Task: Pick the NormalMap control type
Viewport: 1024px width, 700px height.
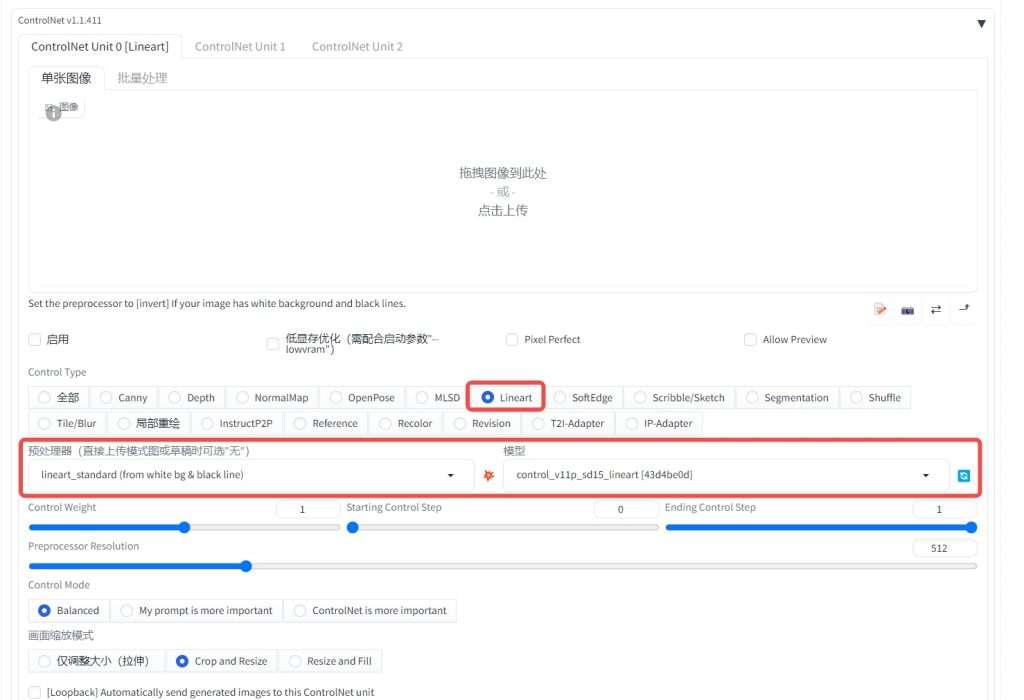Action: [272, 398]
